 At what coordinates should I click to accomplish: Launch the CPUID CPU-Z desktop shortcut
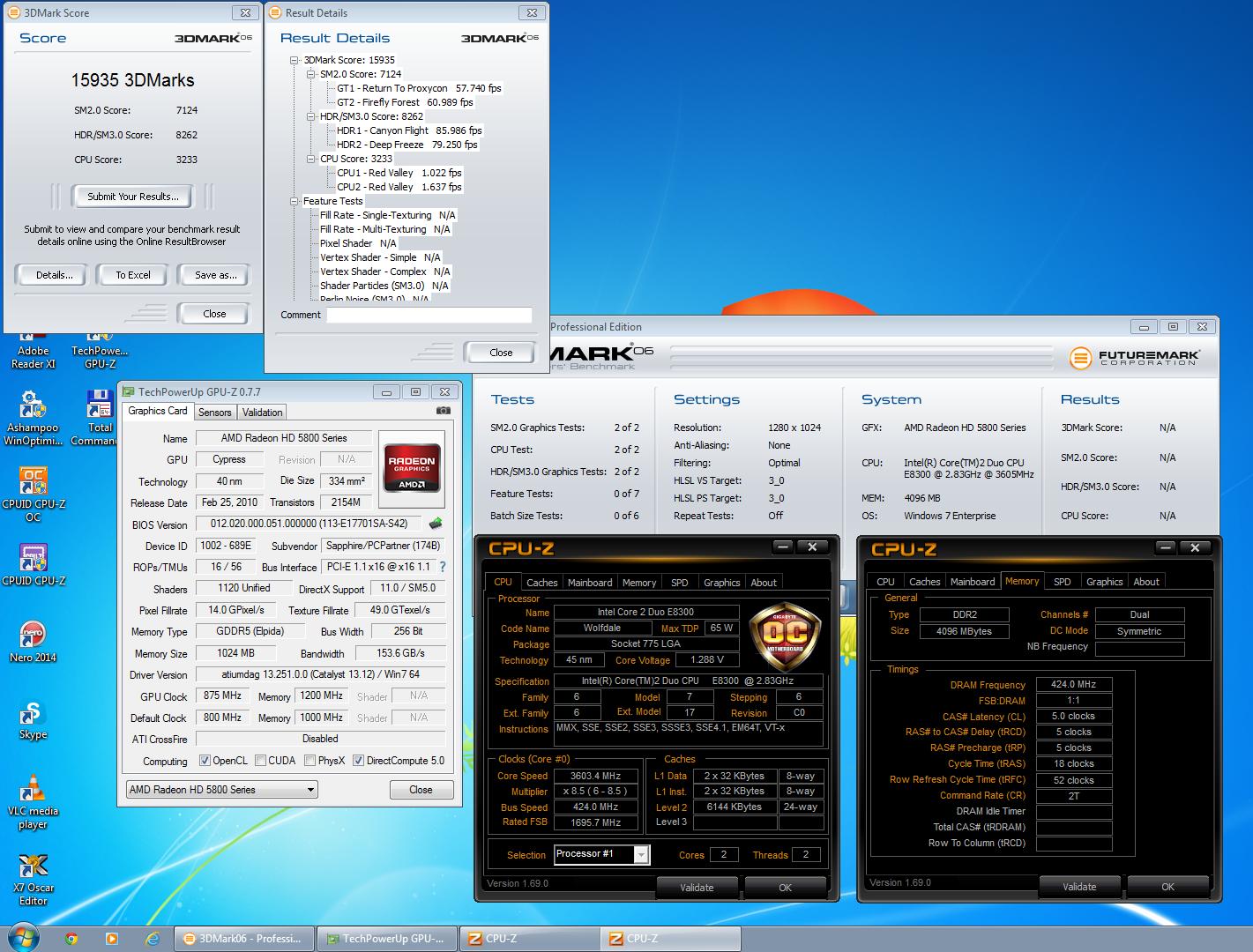coord(34,565)
